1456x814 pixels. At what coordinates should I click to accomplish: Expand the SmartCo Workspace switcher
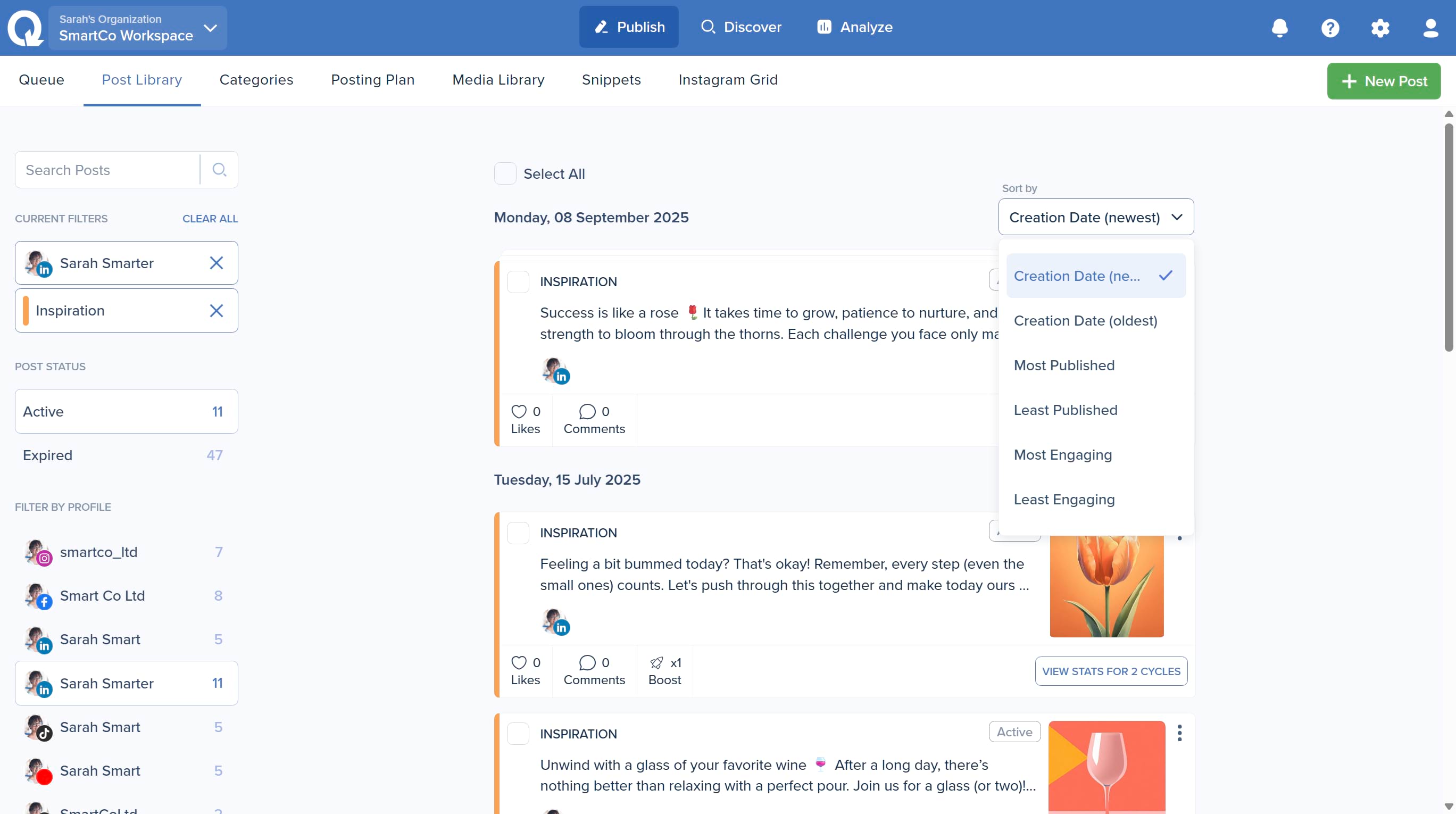138,28
